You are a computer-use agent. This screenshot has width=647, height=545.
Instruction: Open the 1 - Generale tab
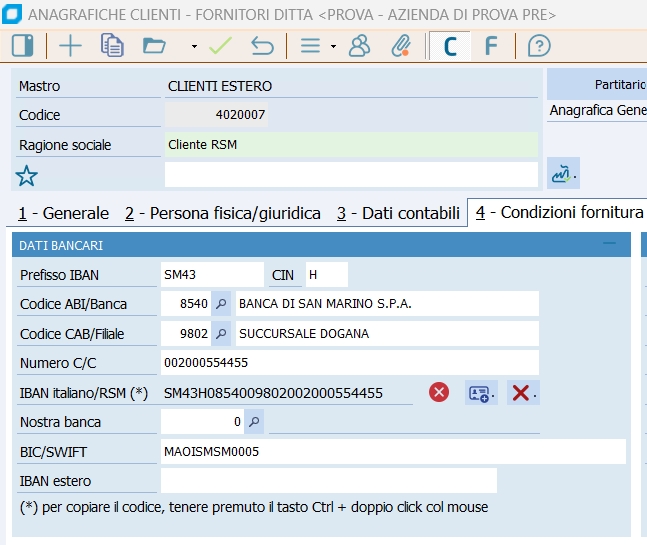click(64, 213)
